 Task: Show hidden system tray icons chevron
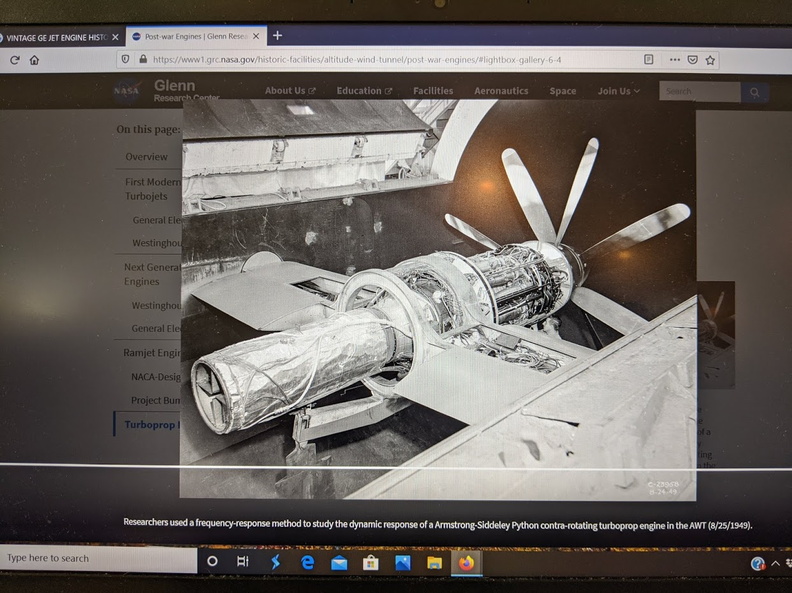click(775, 563)
